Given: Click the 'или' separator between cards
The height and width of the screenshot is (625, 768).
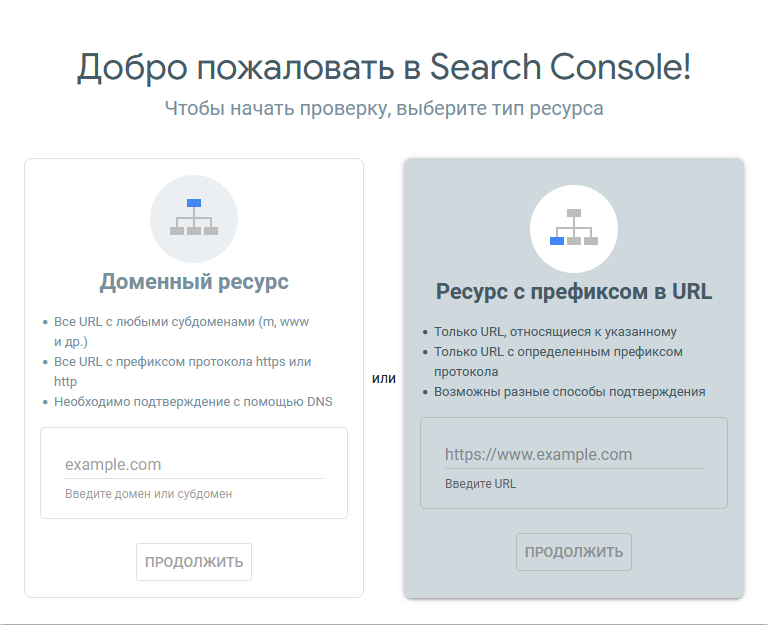Looking at the screenshot, I should (x=384, y=378).
